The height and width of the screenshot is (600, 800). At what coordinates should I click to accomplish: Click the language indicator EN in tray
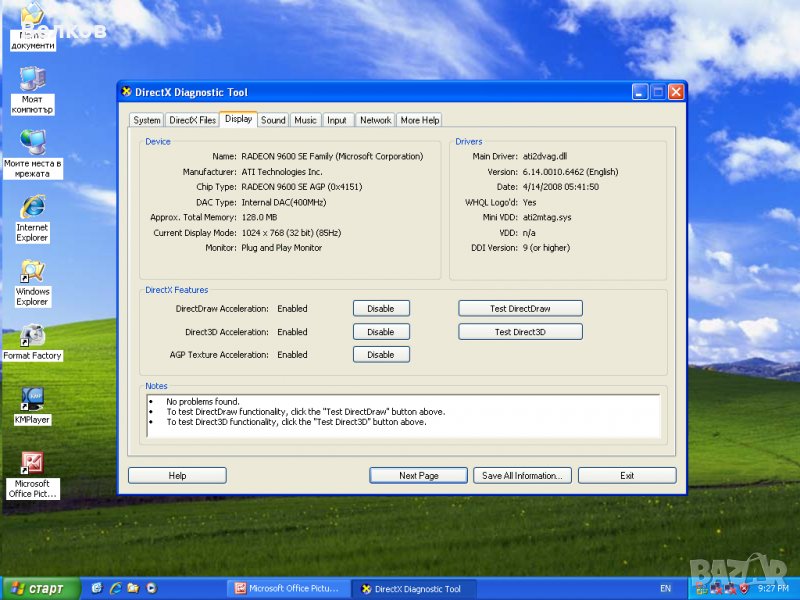[666, 589]
